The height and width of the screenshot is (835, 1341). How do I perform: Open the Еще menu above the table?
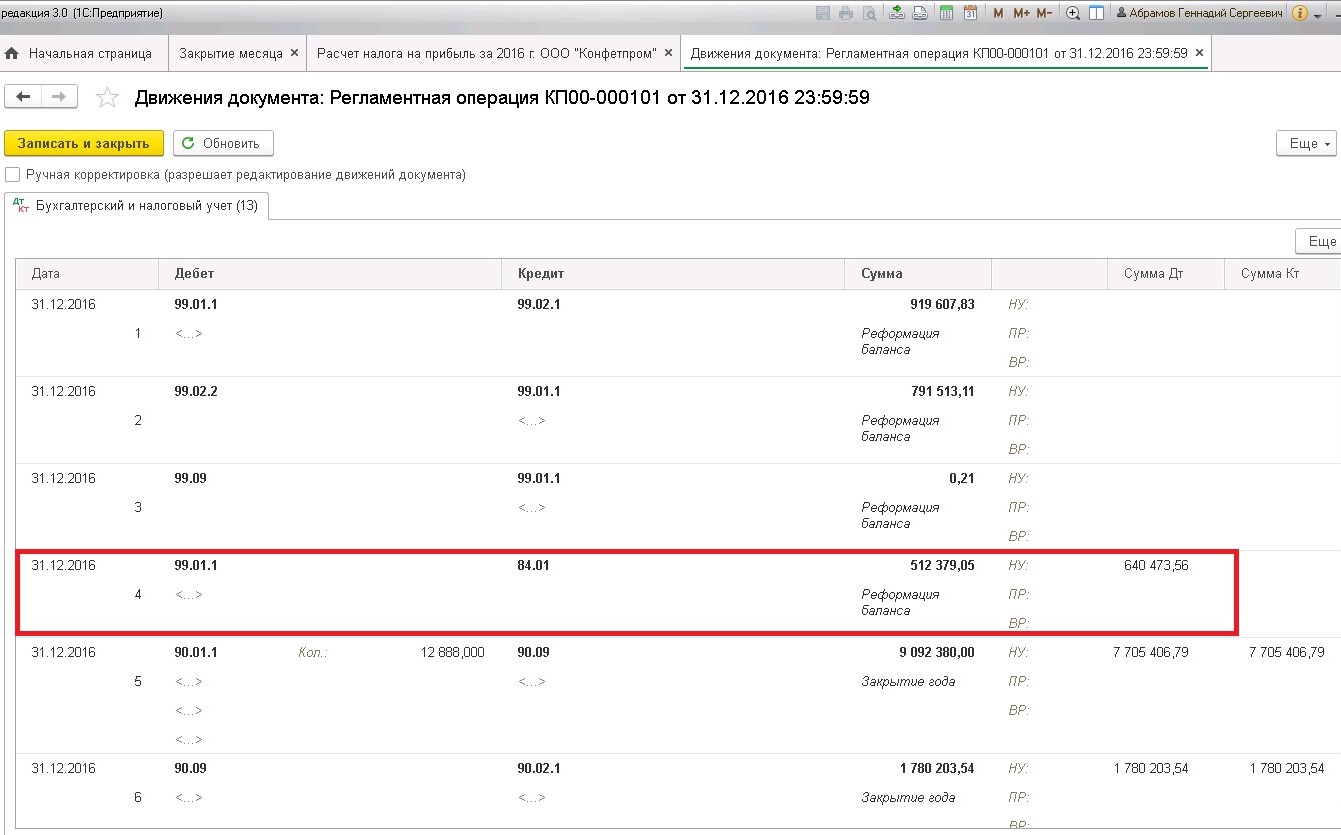(1320, 241)
